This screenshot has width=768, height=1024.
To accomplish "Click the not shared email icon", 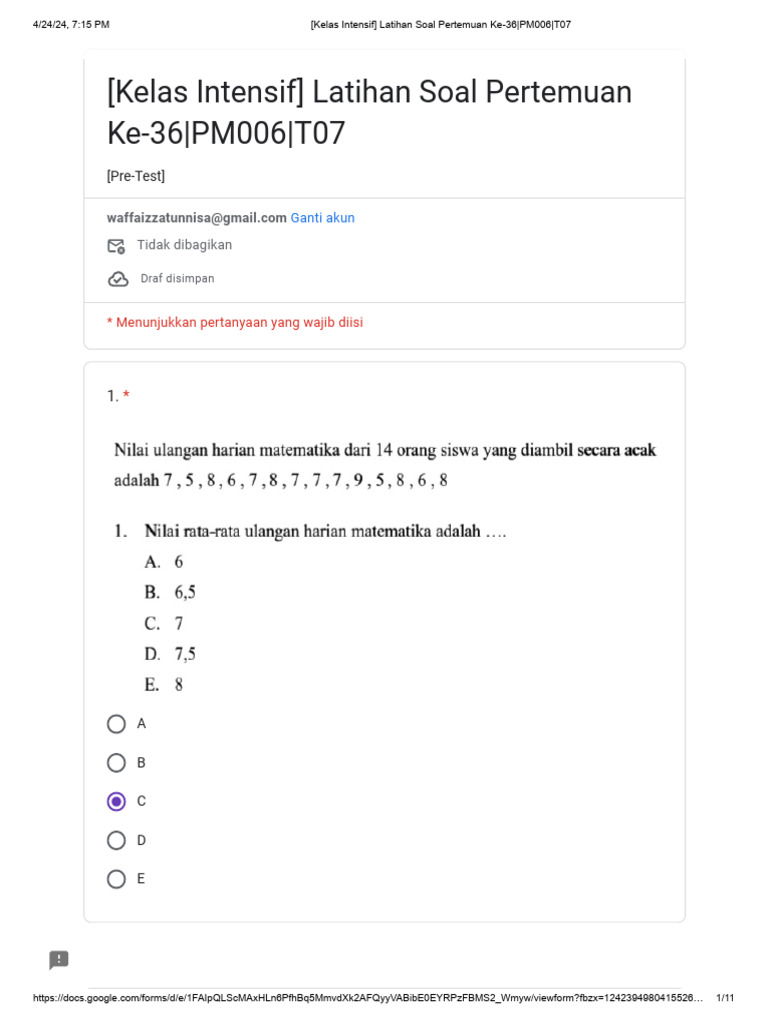I will [116, 246].
